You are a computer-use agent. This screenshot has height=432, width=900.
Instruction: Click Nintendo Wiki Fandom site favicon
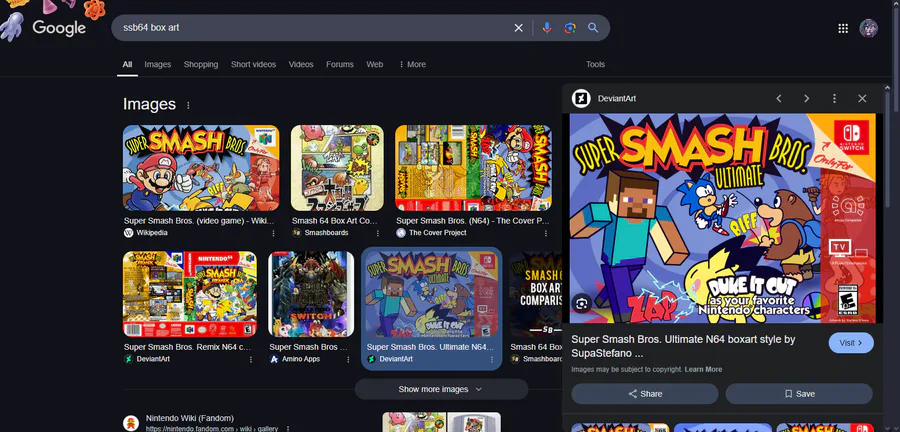(131, 423)
